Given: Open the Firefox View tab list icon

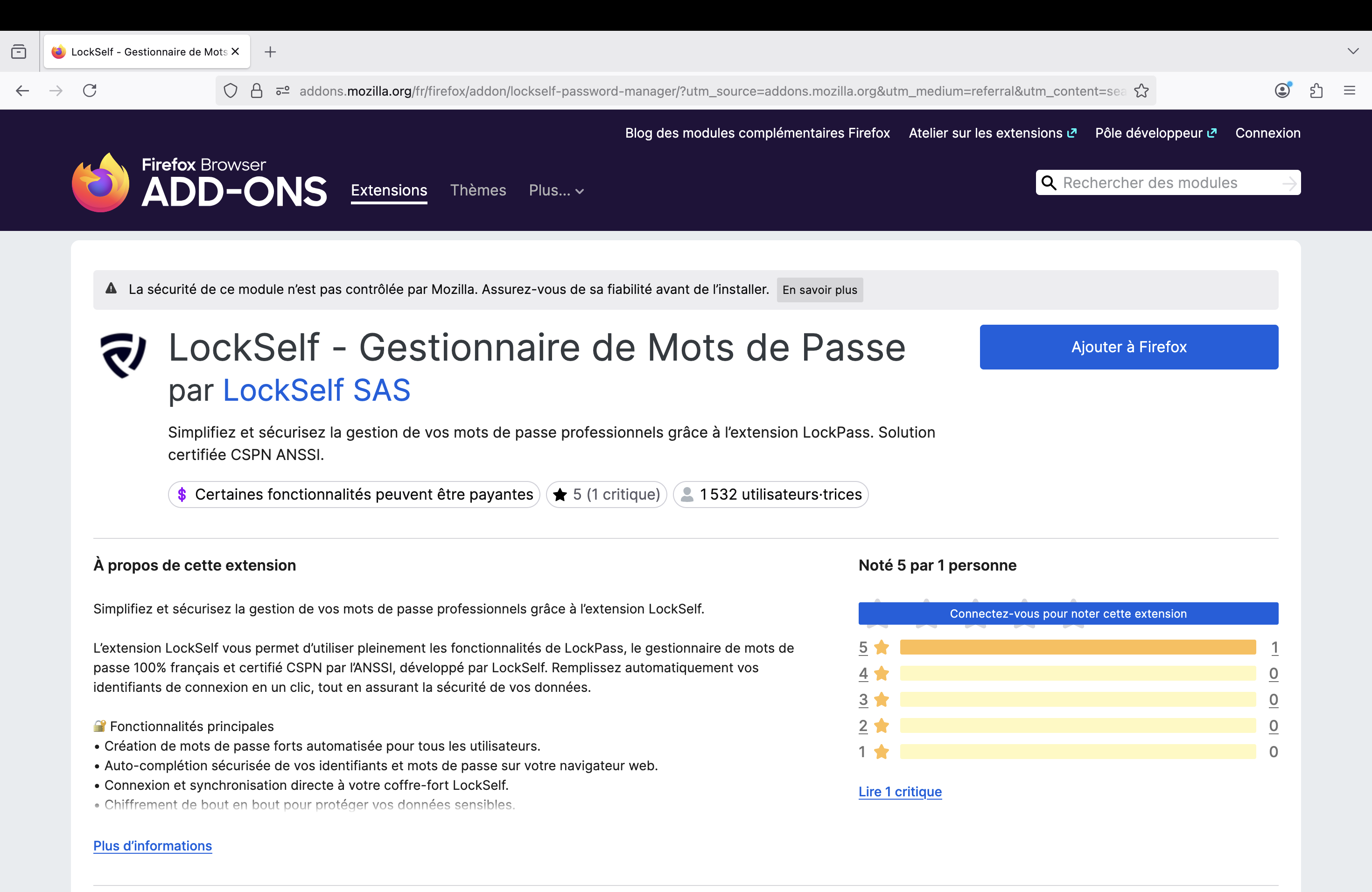Looking at the screenshot, I should (x=19, y=52).
